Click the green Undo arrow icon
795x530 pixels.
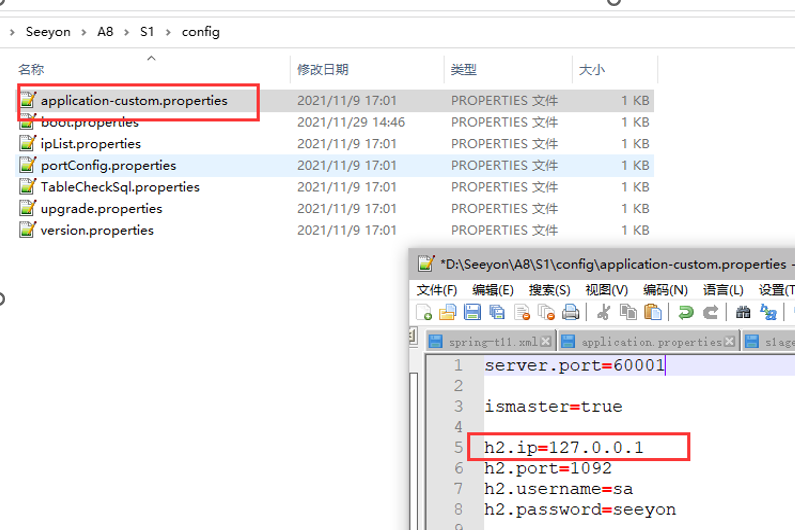click(x=685, y=312)
